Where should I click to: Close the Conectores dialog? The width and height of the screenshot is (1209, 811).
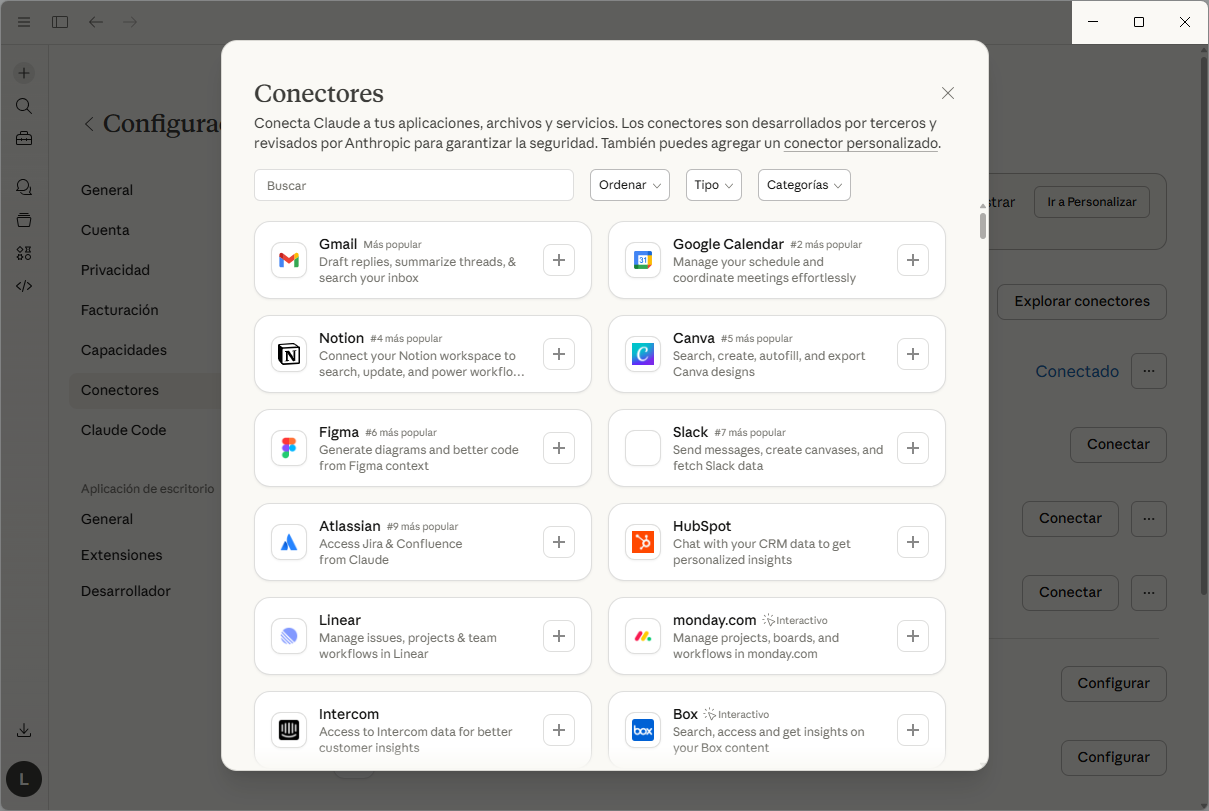[948, 93]
